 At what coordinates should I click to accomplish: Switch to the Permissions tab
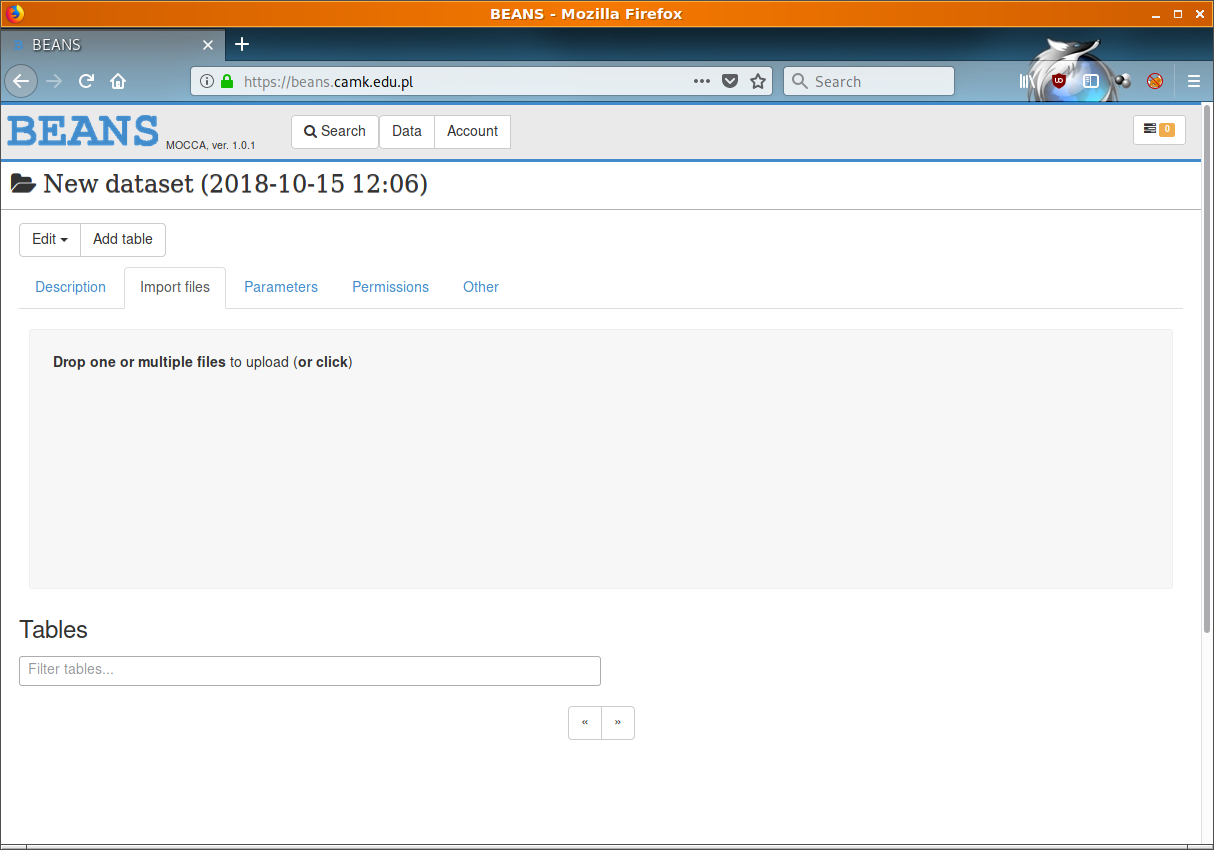click(390, 287)
